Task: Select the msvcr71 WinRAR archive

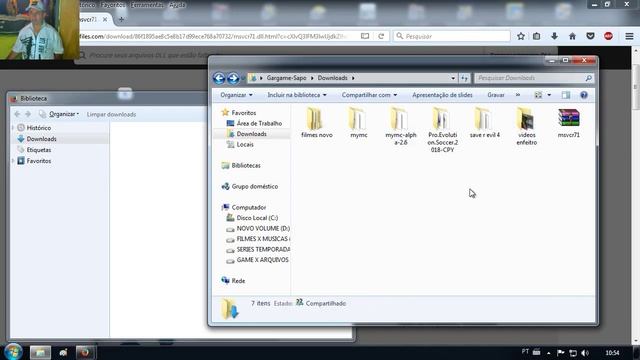Action: (569, 122)
